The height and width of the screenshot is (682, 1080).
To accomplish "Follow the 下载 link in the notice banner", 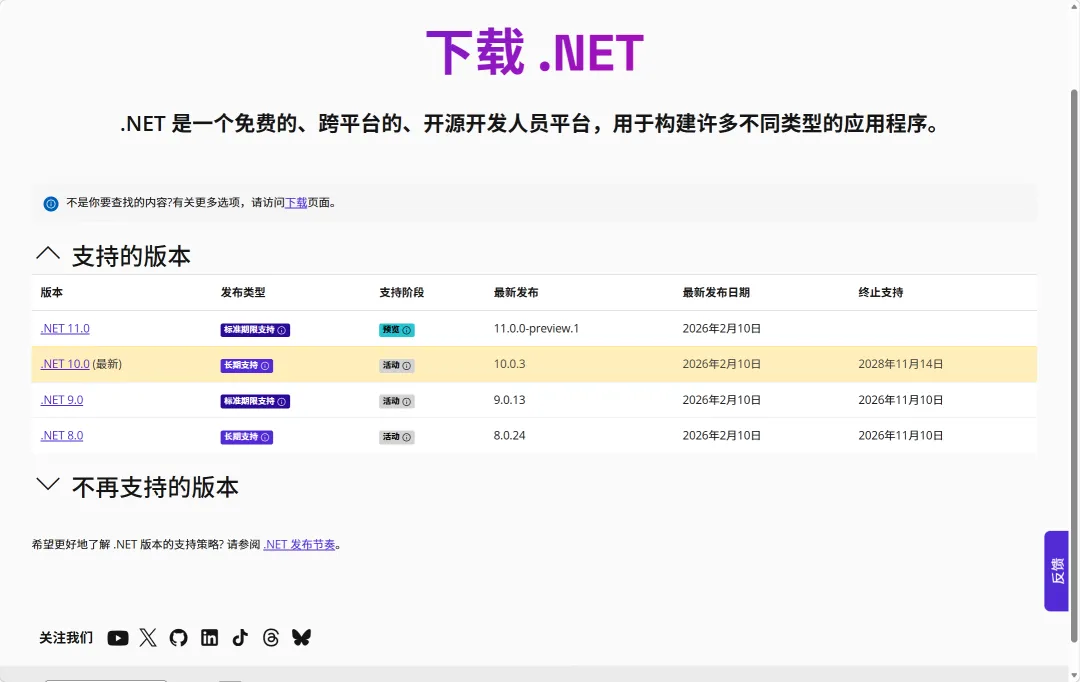I will [x=296, y=203].
